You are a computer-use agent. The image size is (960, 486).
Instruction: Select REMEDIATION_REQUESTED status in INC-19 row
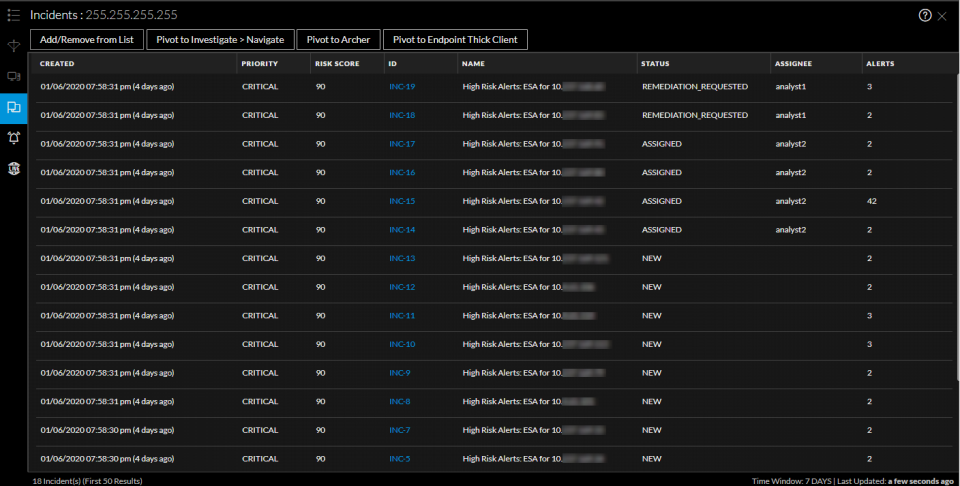(x=695, y=86)
